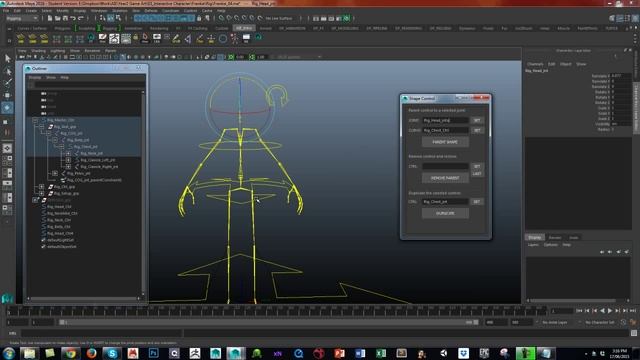Screen dimensions: 640x360
Task: Click the blue circle shelf icon
Action: [222, 39]
